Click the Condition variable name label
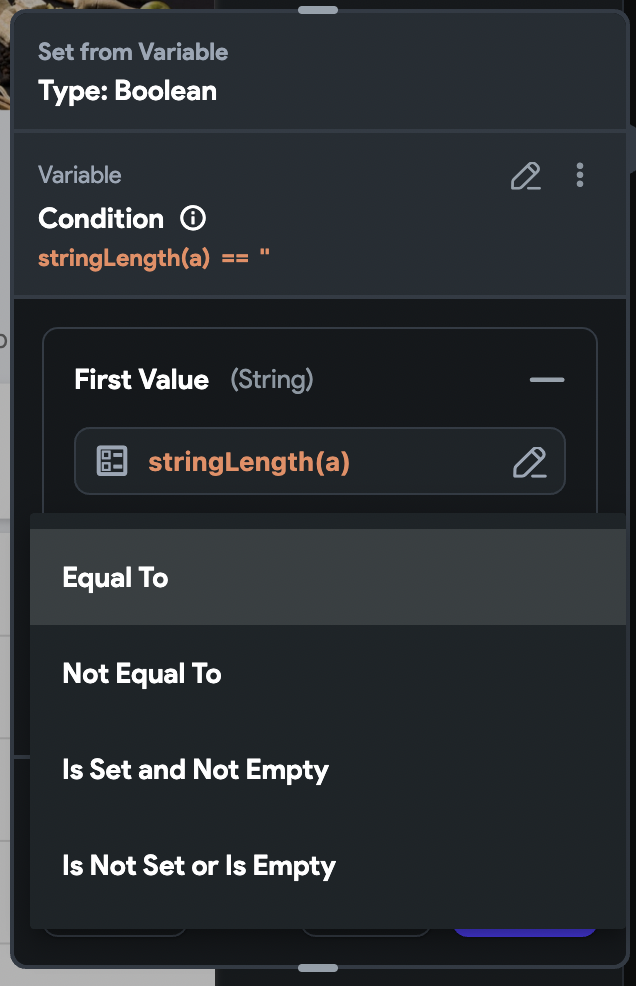Image resolution: width=636 pixels, height=986 pixels. (x=100, y=218)
